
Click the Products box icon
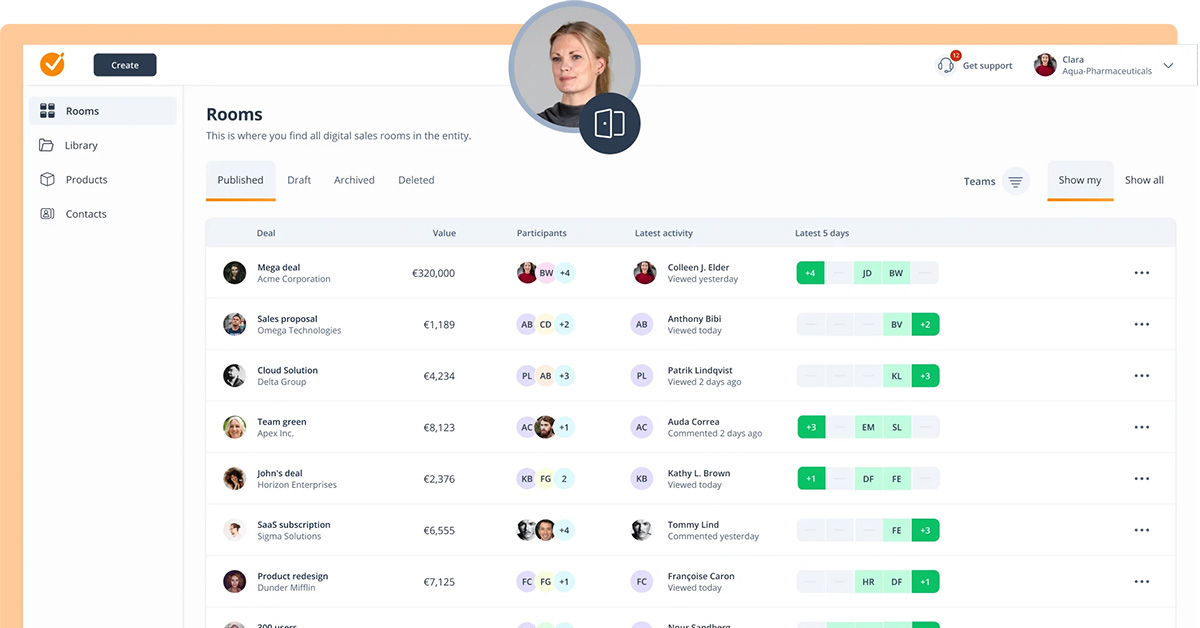pos(47,180)
